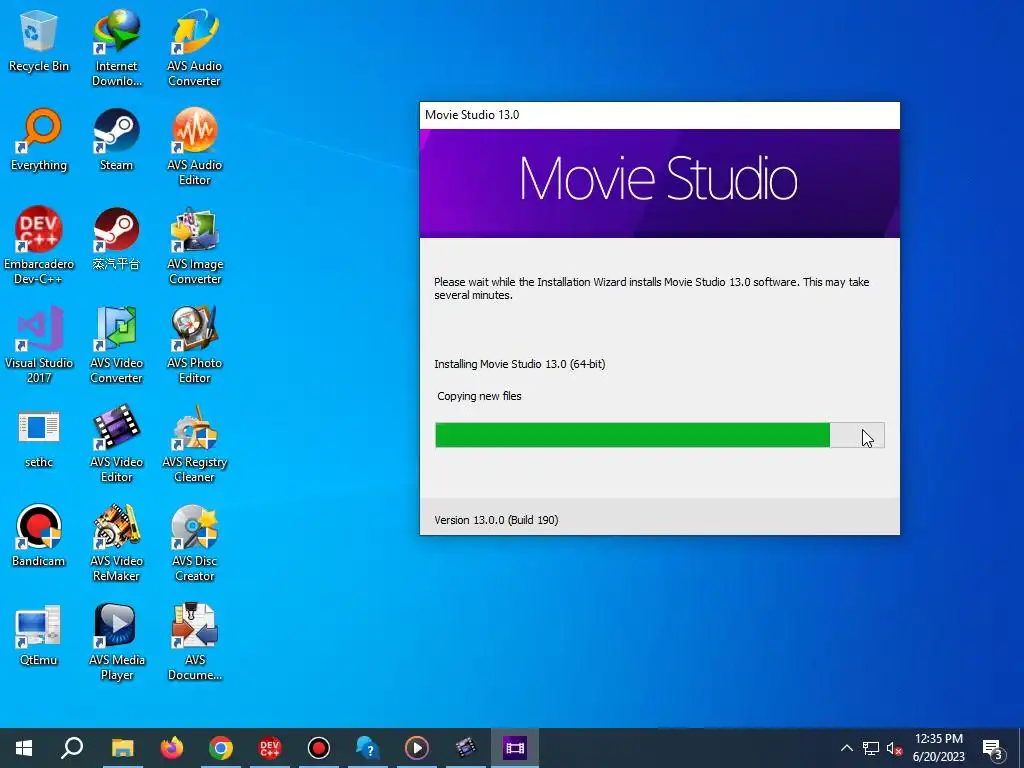This screenshot has width=1024, height=768.
Task: Select the AVS Disc Creator desktop shortcut
Action: click(195, 542)
